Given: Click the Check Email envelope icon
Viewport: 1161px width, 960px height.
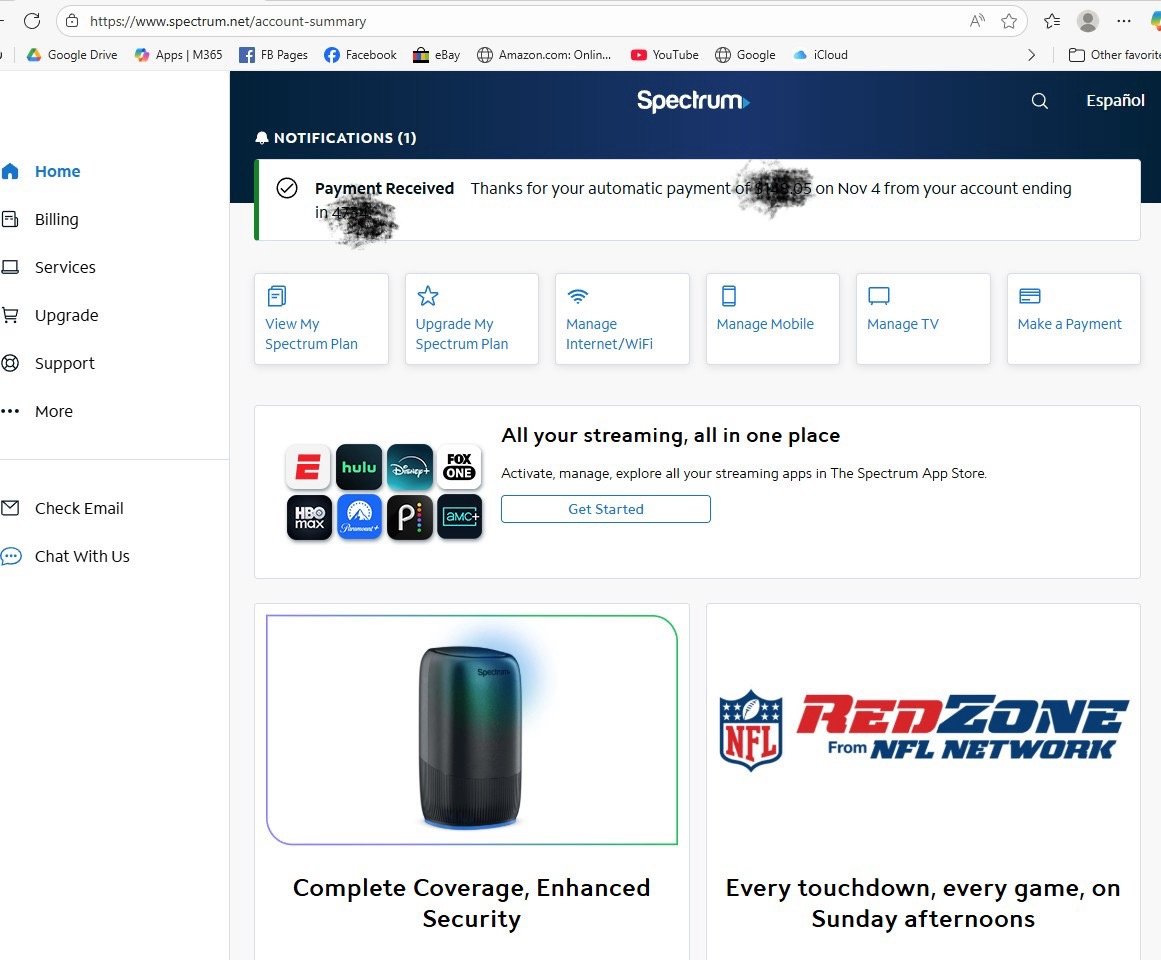Looking at the screenshot, I should click(13, 508).
